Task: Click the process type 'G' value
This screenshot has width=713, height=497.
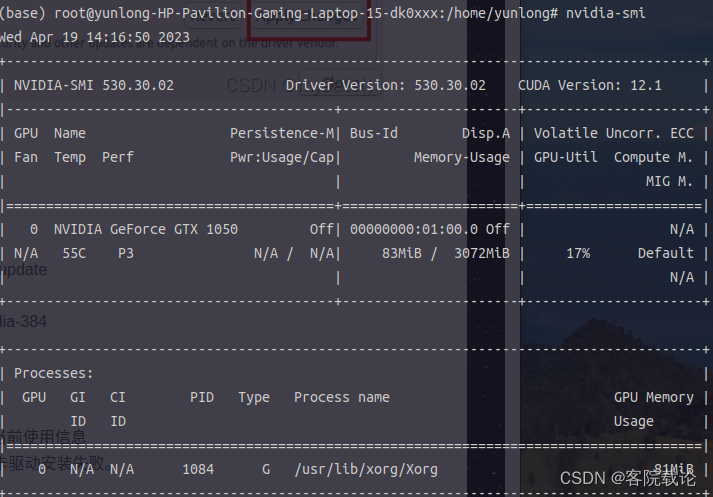Action: 266,469
